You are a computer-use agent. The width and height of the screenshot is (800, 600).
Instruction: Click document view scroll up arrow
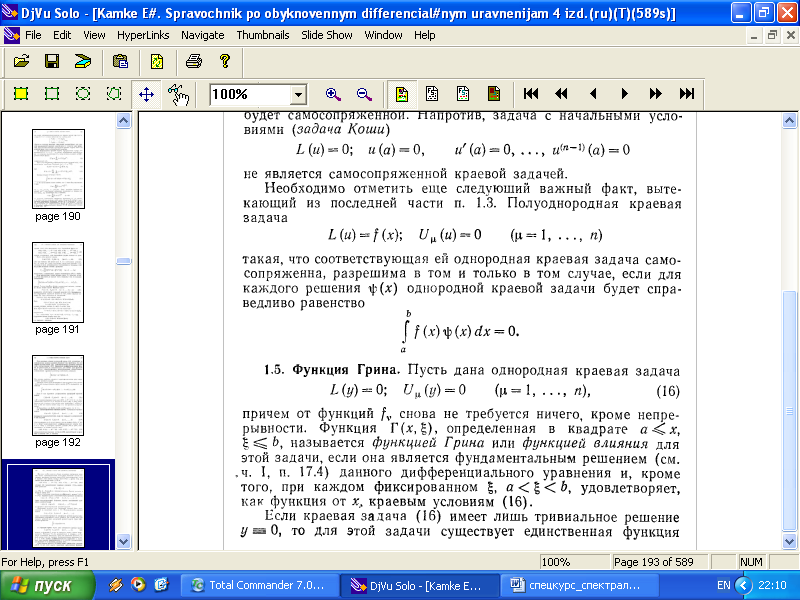(x=789, y=120)
